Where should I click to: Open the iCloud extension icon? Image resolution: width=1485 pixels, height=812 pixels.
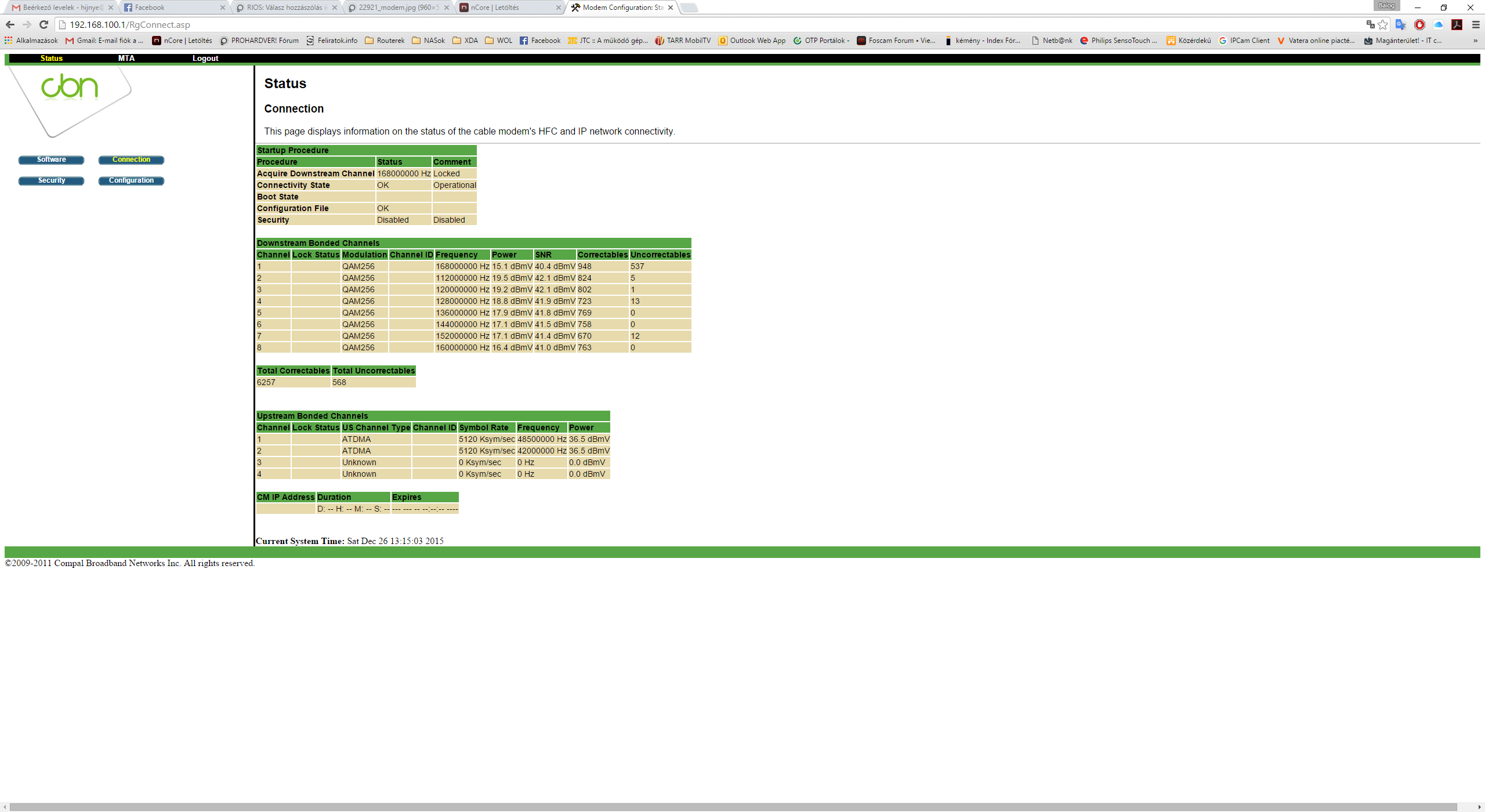click(x=1438, y=24)
